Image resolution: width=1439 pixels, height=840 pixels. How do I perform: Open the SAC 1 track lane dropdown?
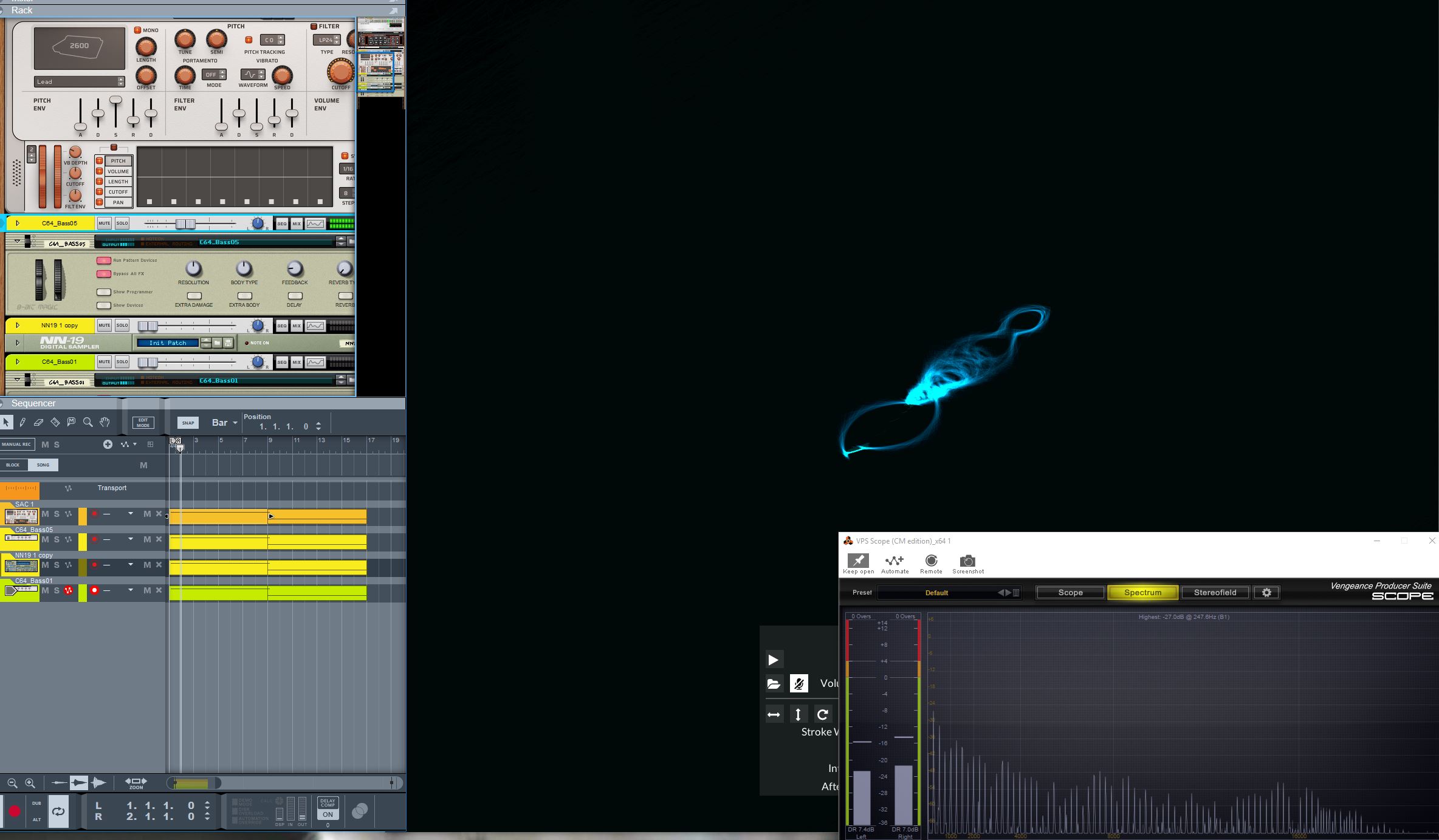pos(131,514)
